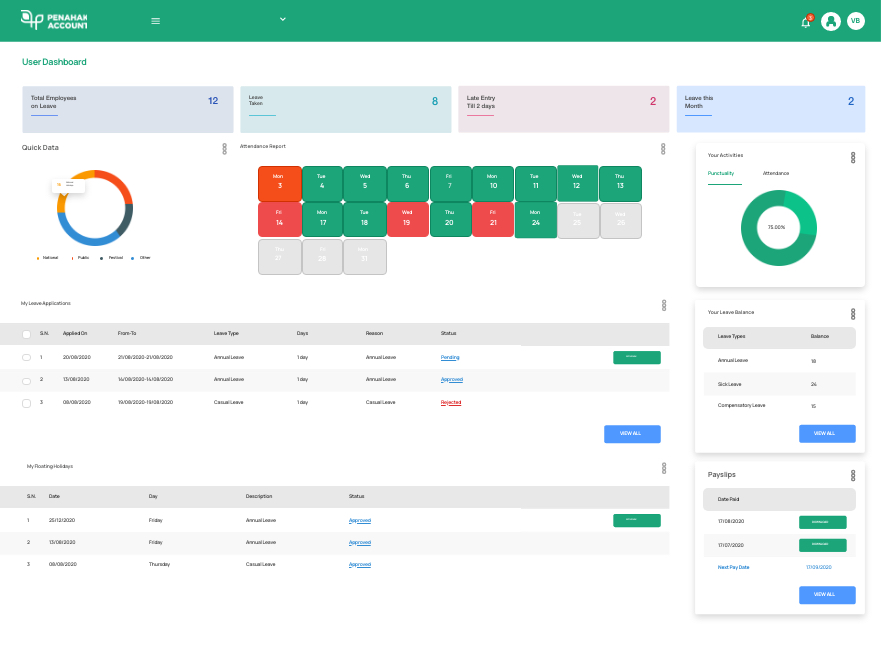Image resolution: width=881 pixels, height=664 pixels.
Task: Check the box for leave application row 1
Action: 27,357
